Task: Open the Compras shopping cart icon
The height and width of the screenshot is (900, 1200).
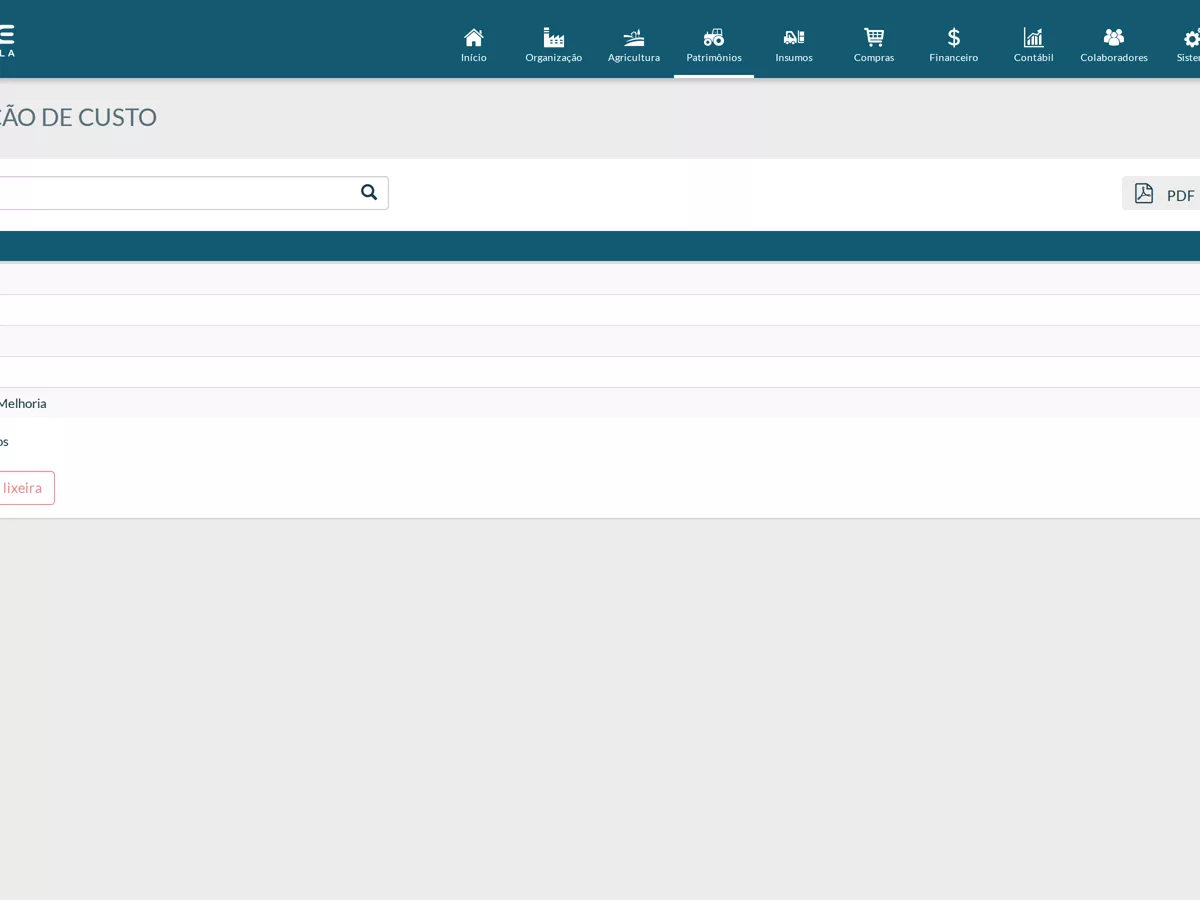Action: click(874, 38)
